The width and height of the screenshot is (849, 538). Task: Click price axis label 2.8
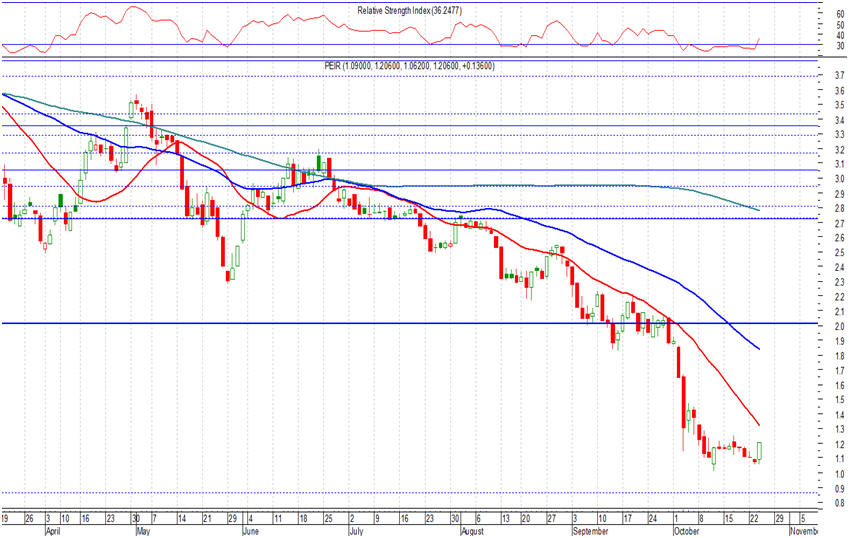point(840,208)
